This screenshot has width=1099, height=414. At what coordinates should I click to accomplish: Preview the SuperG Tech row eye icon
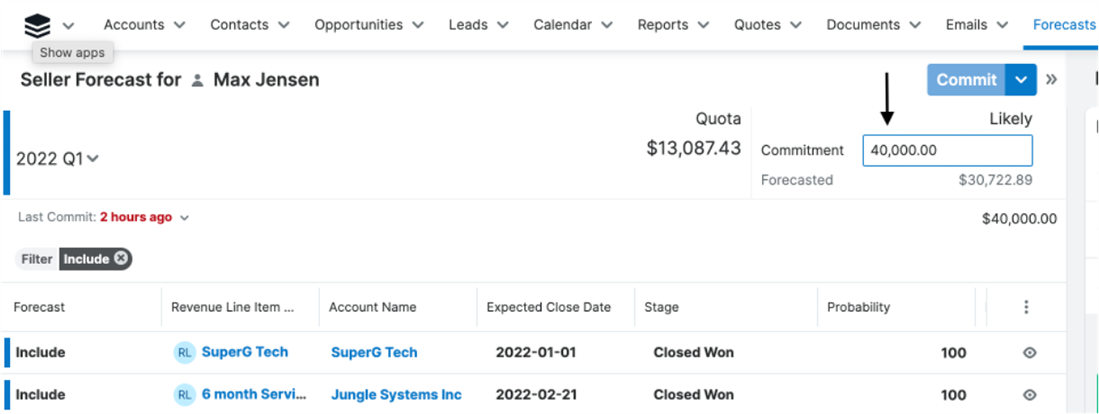pyautogui.click(x=1030, y=353)
